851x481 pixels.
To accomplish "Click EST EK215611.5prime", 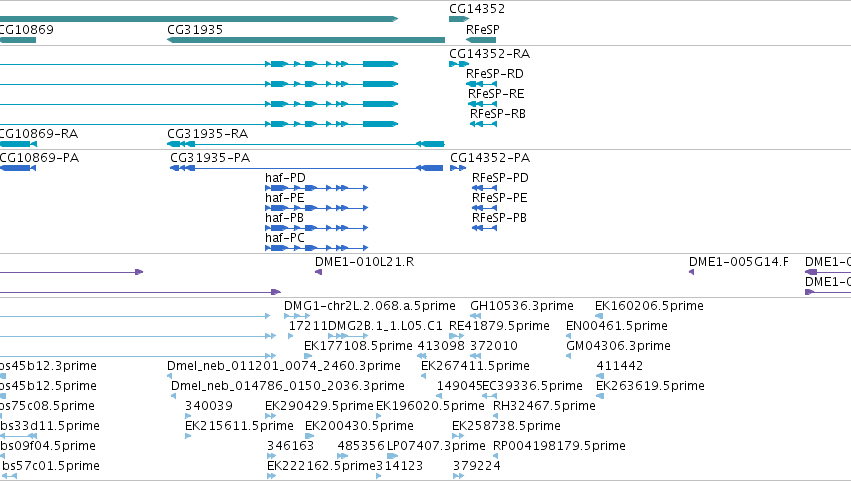I will point(239,426).
